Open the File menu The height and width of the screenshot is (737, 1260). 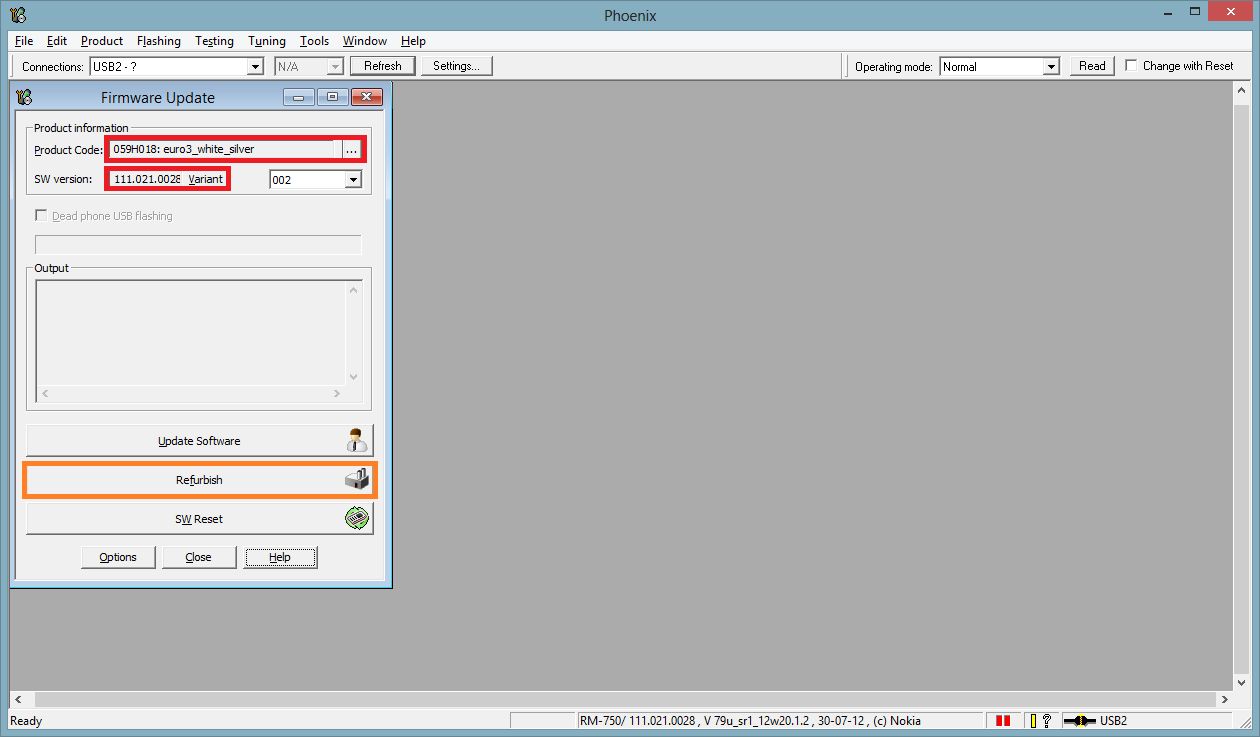click(24, 41)
